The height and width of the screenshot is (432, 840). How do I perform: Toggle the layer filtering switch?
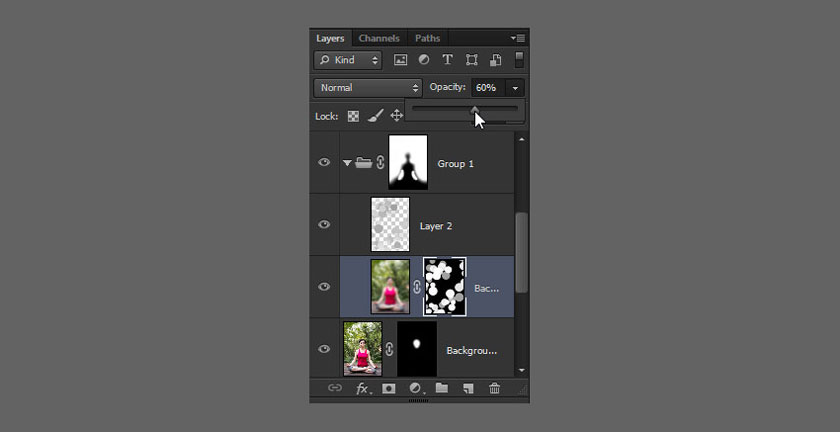(519, 59)
